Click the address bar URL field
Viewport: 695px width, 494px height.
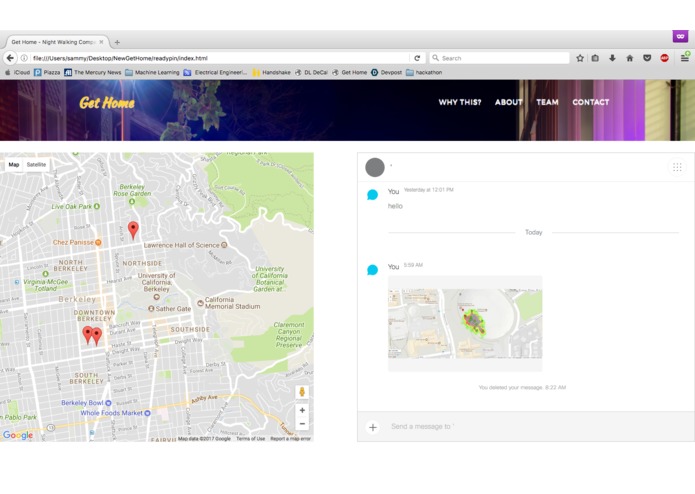coord(219,58)
